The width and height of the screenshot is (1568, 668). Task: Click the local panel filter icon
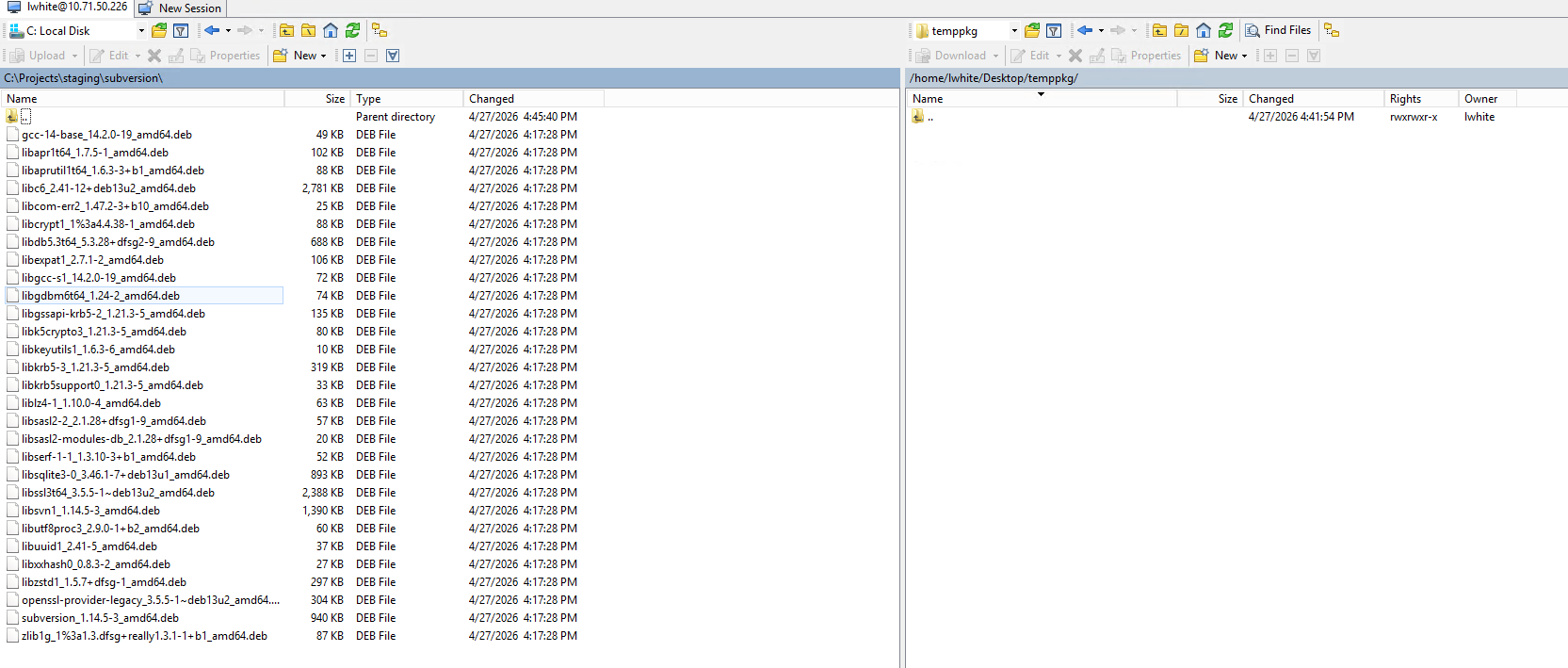click(x=181, y=31)
